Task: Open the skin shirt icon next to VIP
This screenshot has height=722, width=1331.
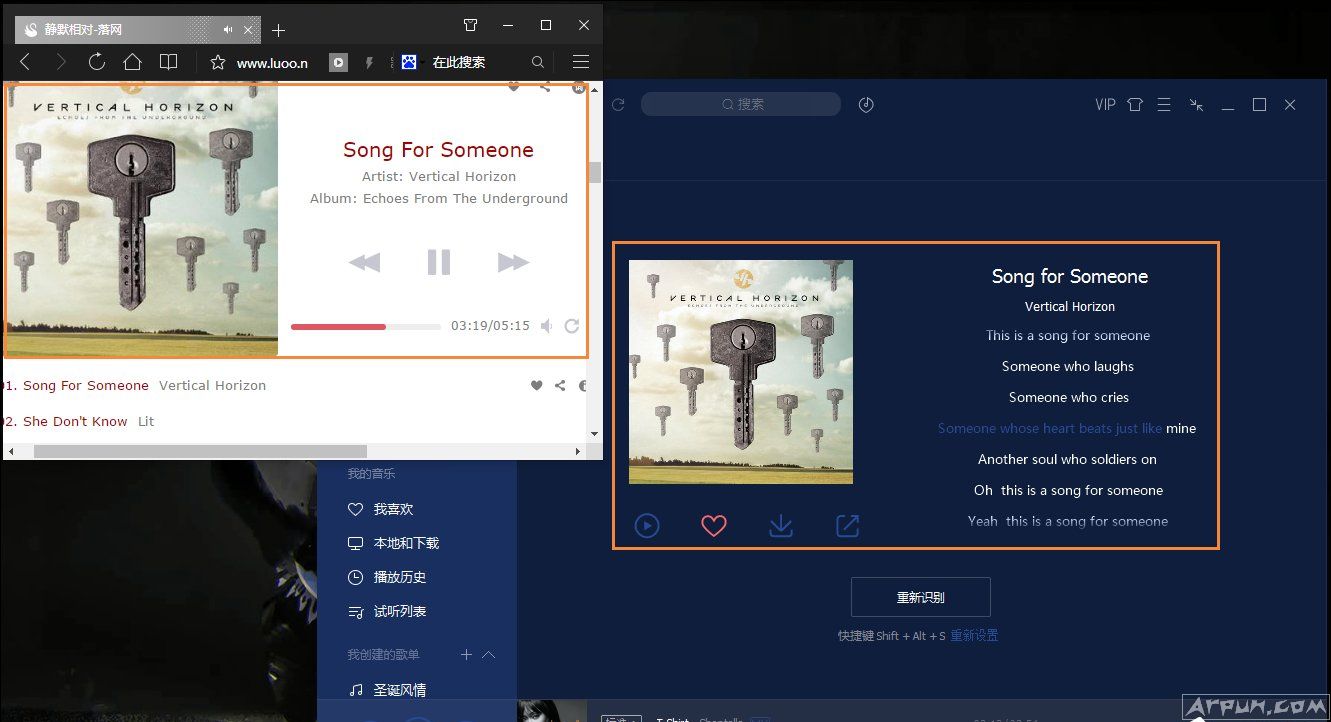Action: [1134, 104]
